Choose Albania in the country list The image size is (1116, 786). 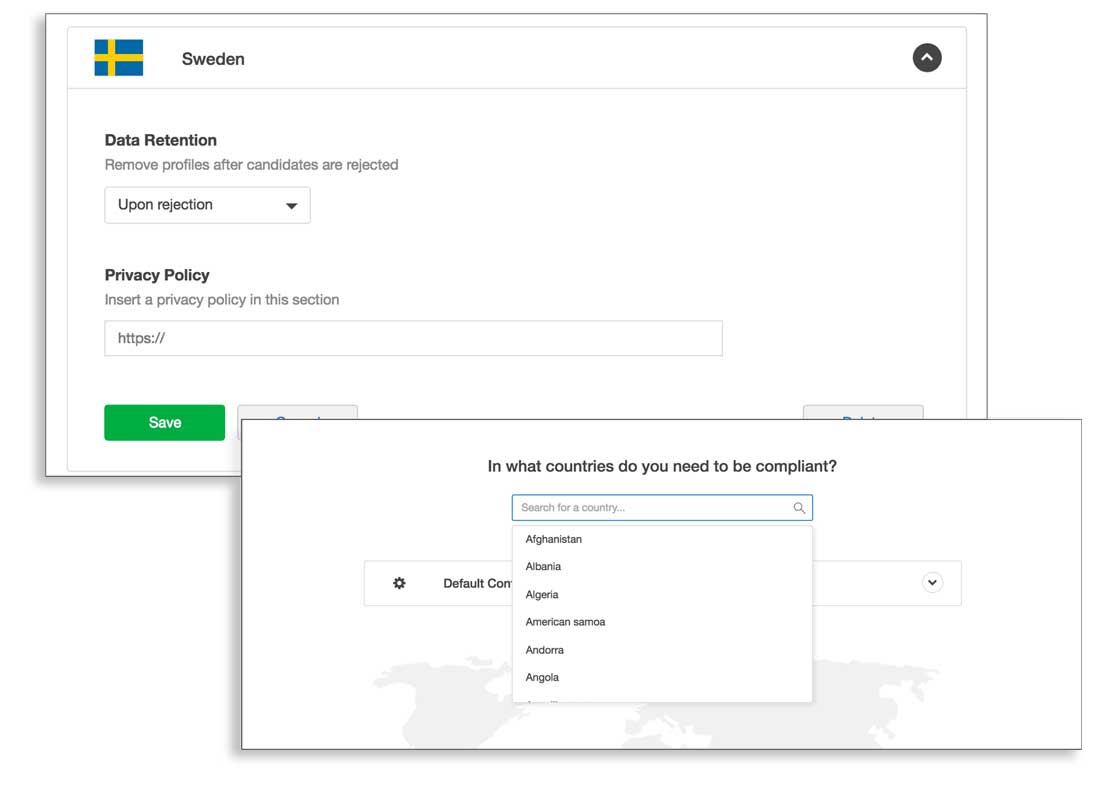(544, 566)
